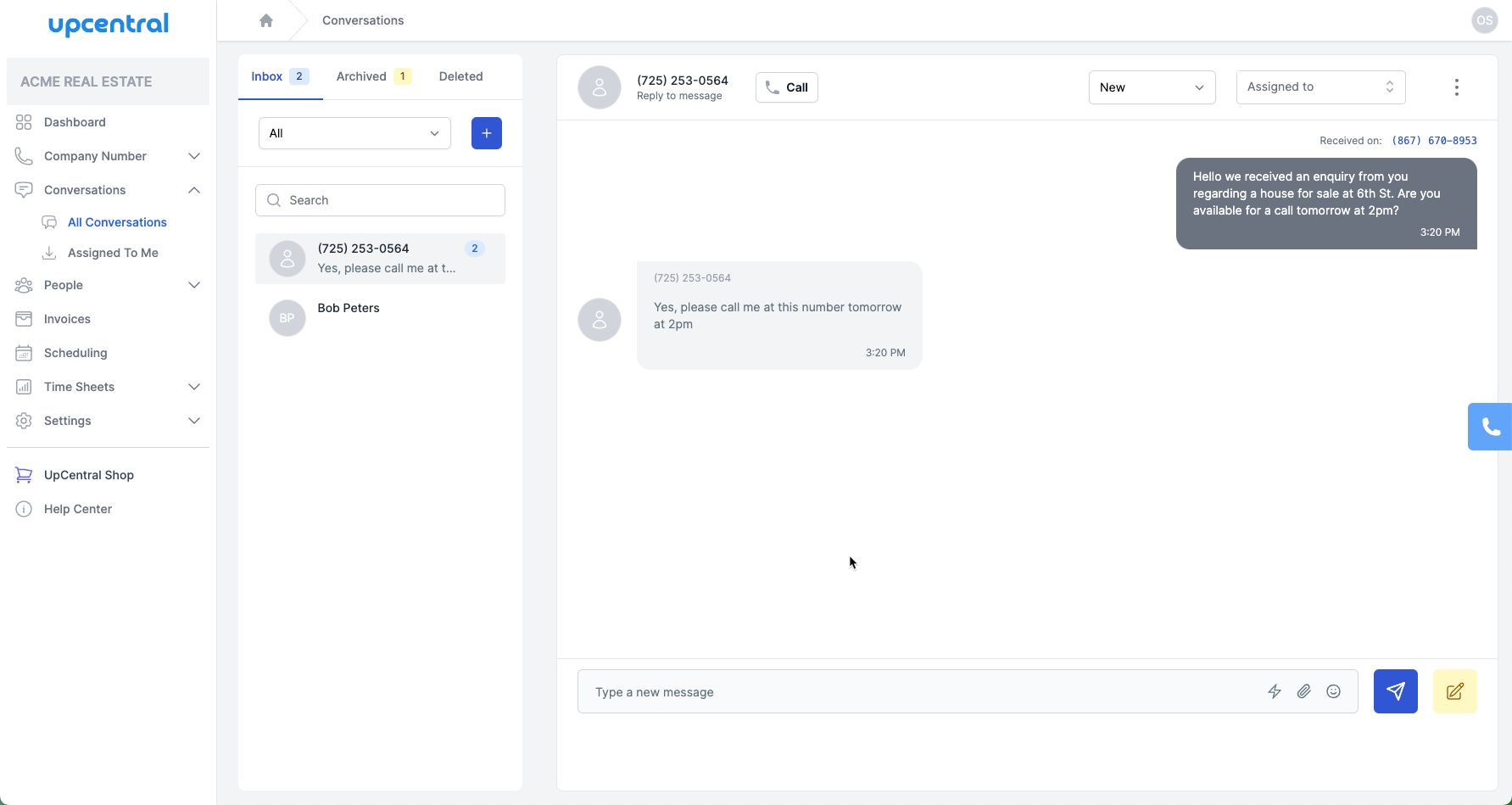Collapse the Conversations section chevron
1512x805 pixels.
194,189
